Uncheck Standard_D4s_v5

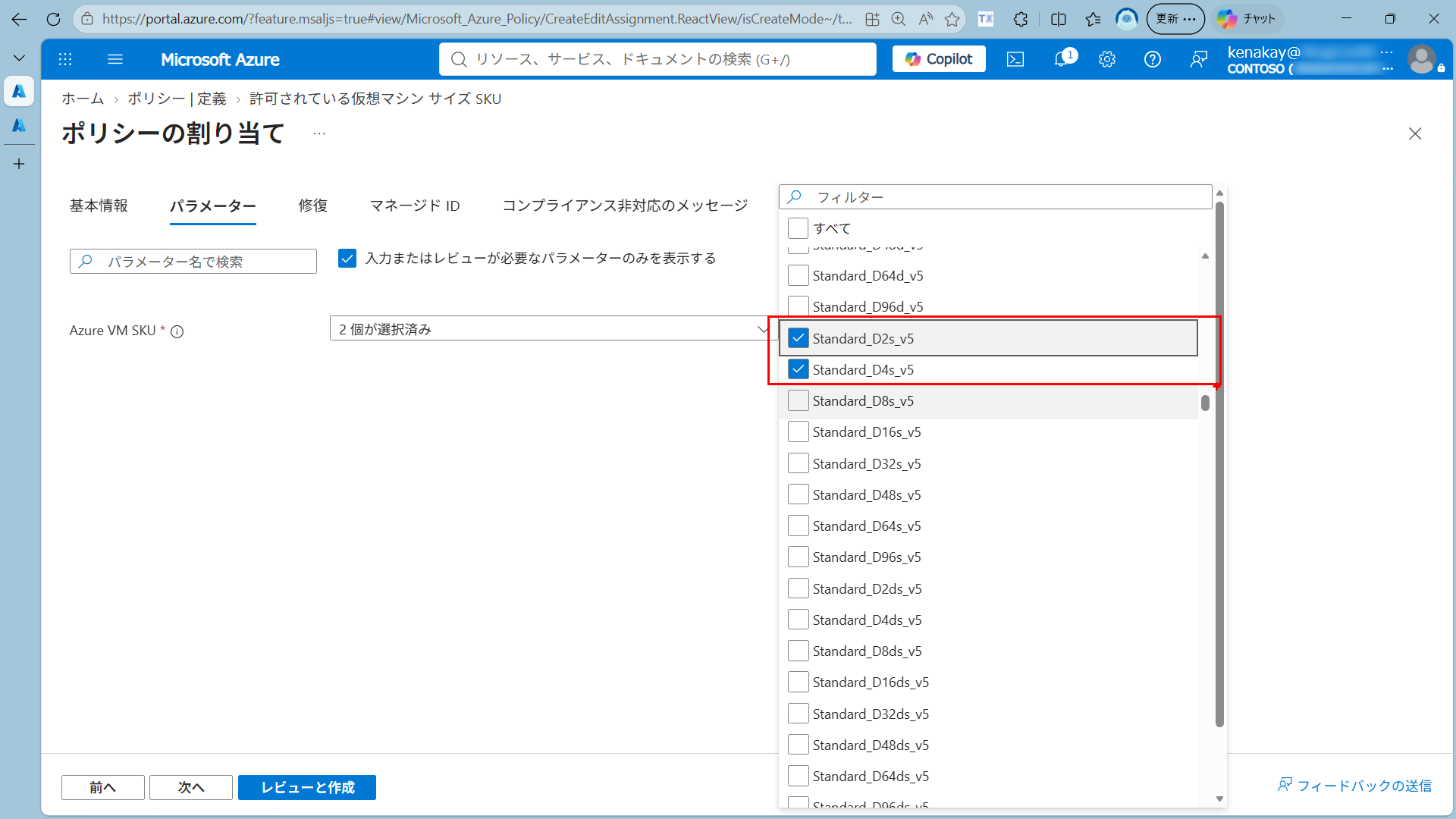coord(798,369)
